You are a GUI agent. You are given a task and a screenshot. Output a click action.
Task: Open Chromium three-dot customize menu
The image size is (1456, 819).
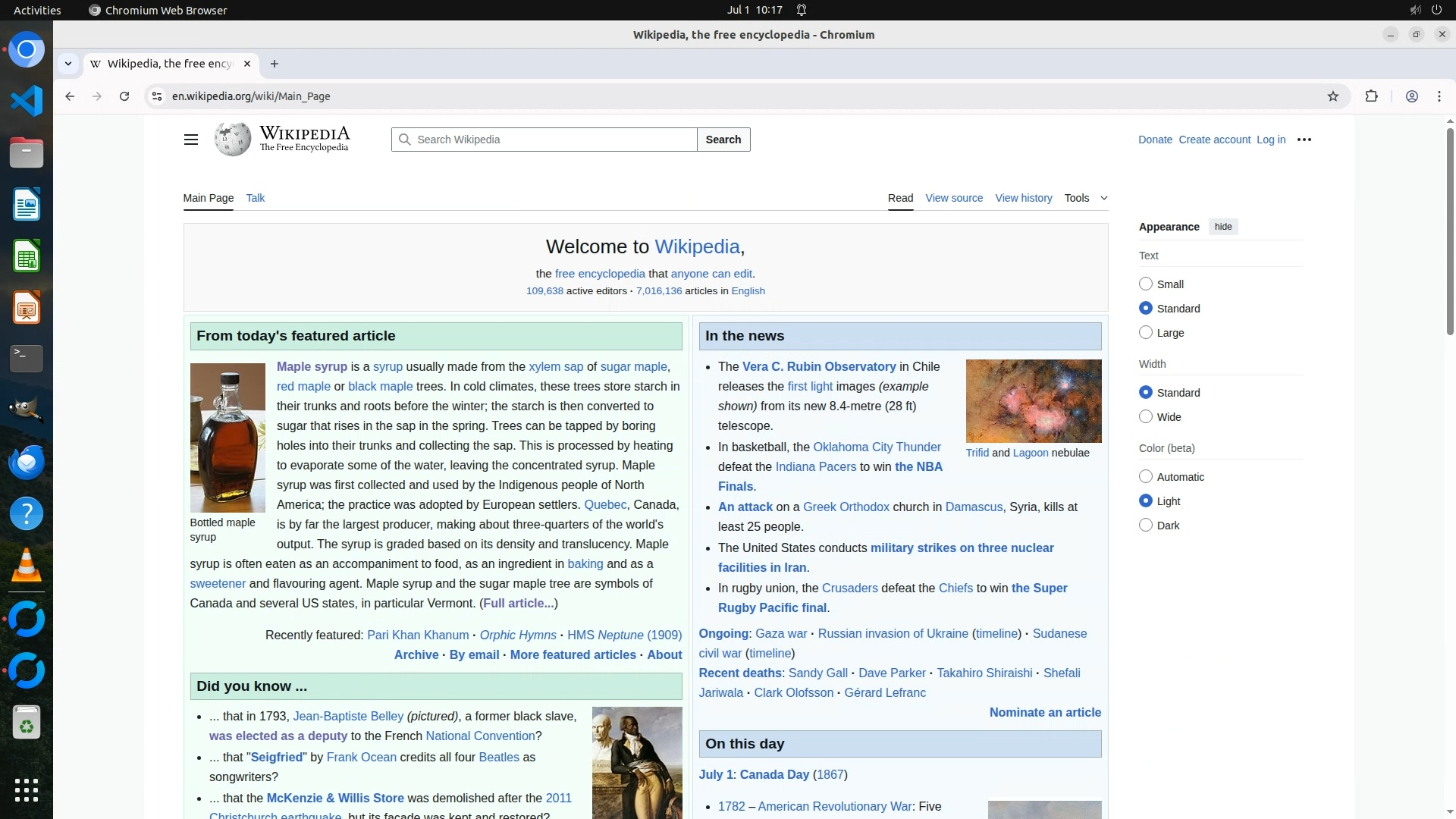tap(1439, 96)
